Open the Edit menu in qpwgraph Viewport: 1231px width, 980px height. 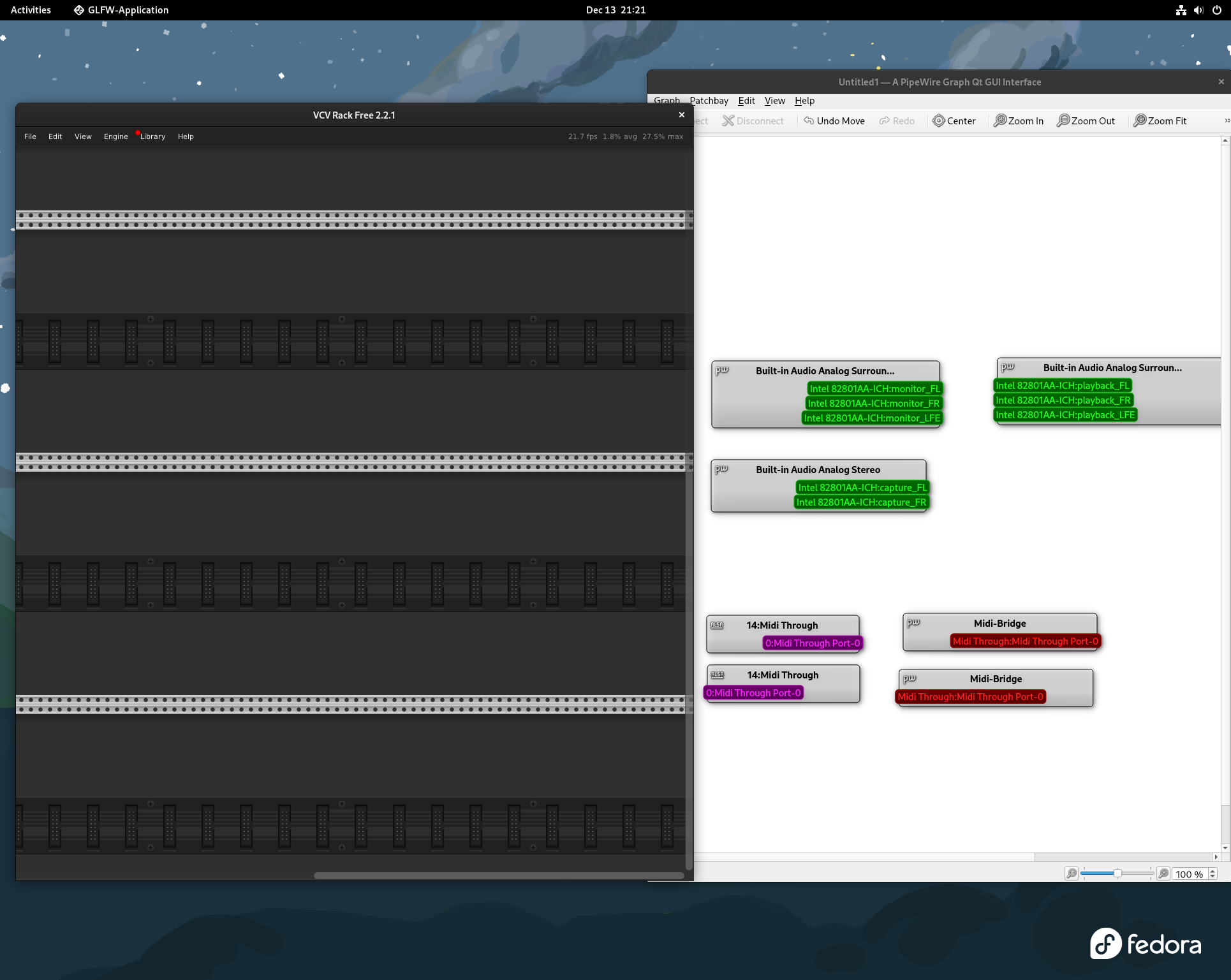(746, 101)
